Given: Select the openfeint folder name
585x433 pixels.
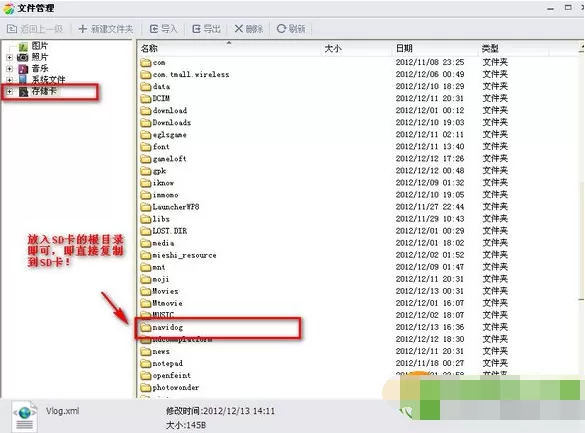Looking at the screenshot, I should tap(172, 375).
